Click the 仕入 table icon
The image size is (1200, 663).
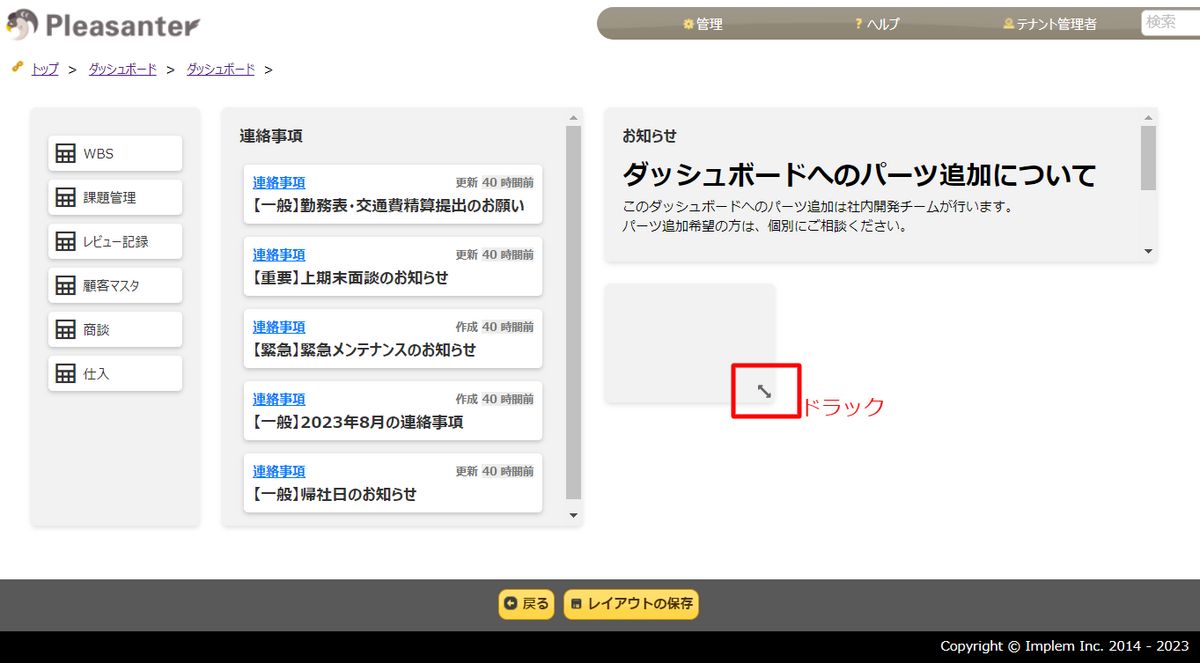click(62, 373)
